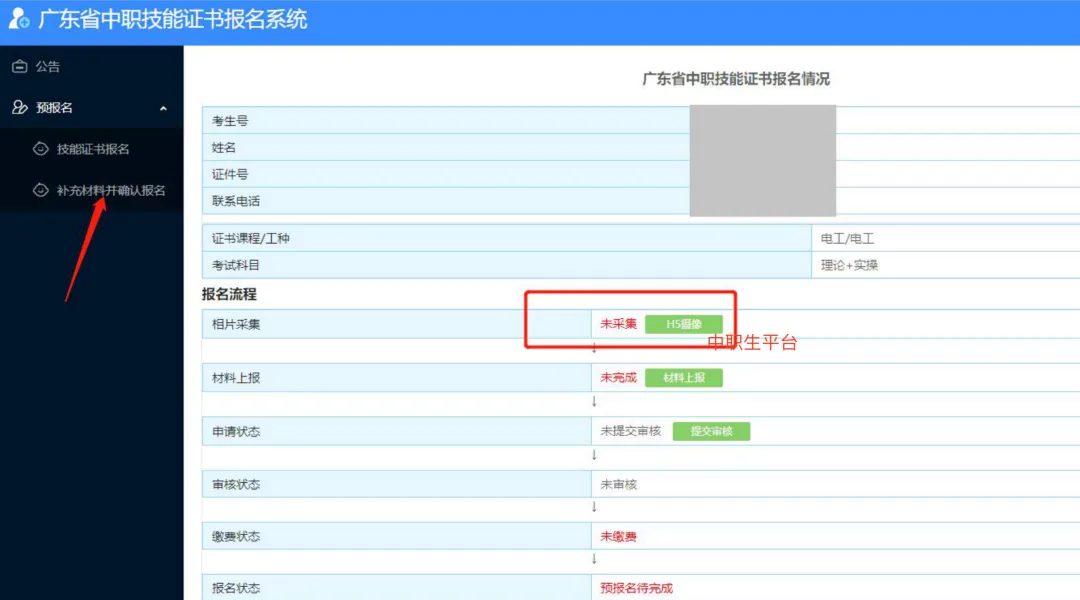Viewport: 1080px width, 600px height.
Task: Select the 预报名 sidebar menu
Action: pos(92,107)
